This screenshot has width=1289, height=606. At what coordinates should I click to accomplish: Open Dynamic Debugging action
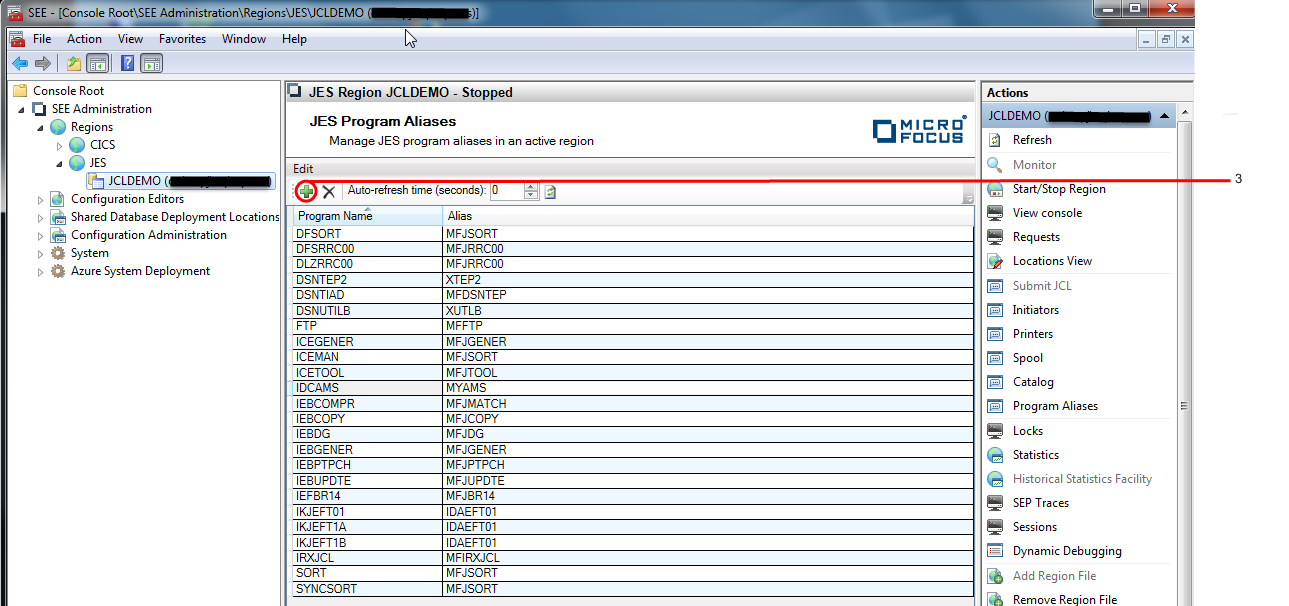1066,551
